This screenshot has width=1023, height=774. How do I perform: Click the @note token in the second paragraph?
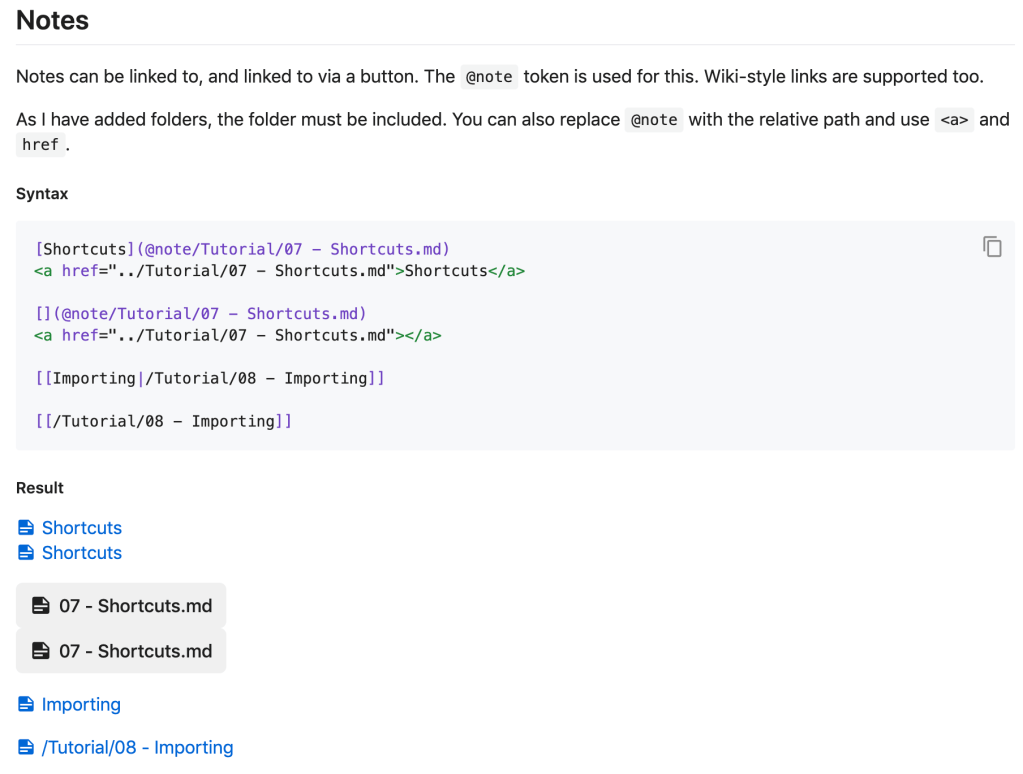(654, 120)
